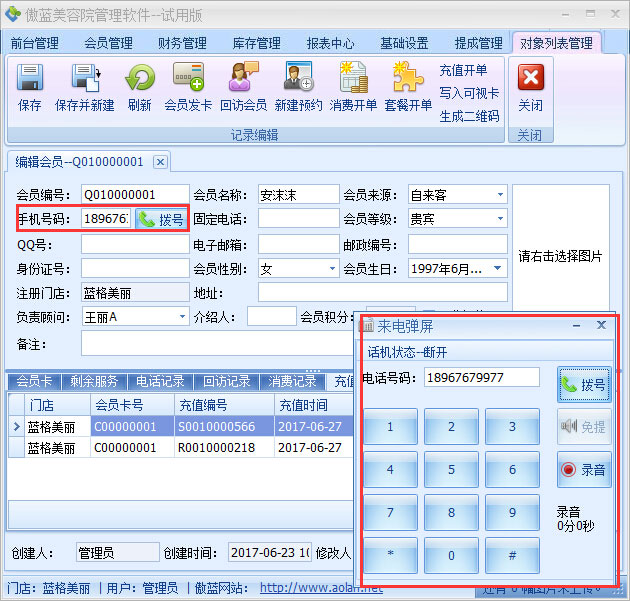Click 生成二维码 in the toolbar

(x=468, y=116)
